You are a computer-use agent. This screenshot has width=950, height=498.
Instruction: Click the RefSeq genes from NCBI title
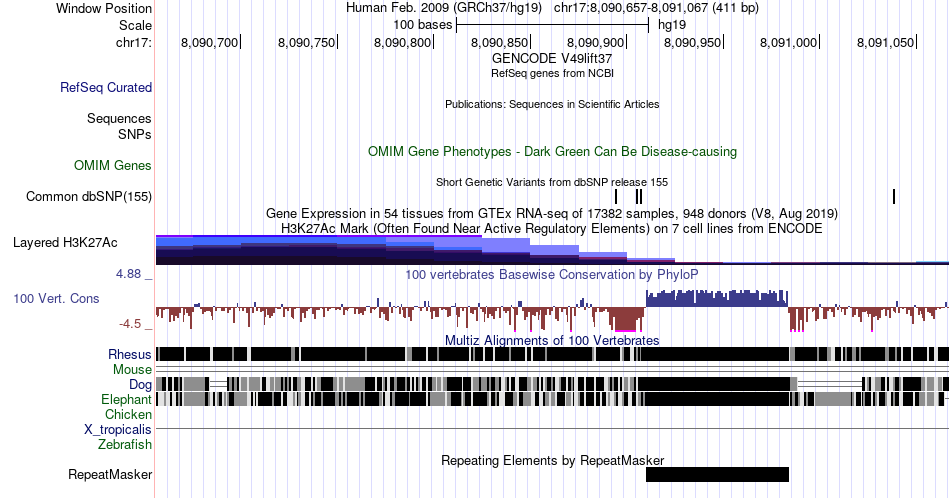click(552, 73)
